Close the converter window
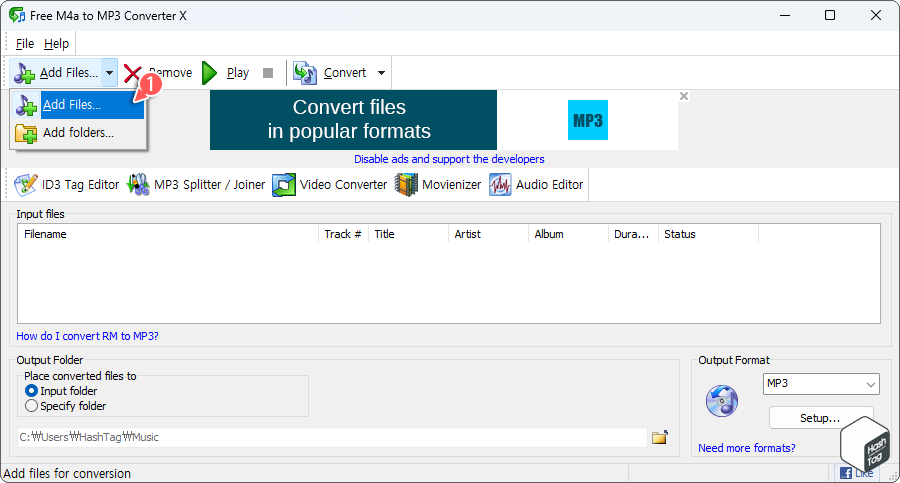 pyautogui.click(x=876, y=16)
